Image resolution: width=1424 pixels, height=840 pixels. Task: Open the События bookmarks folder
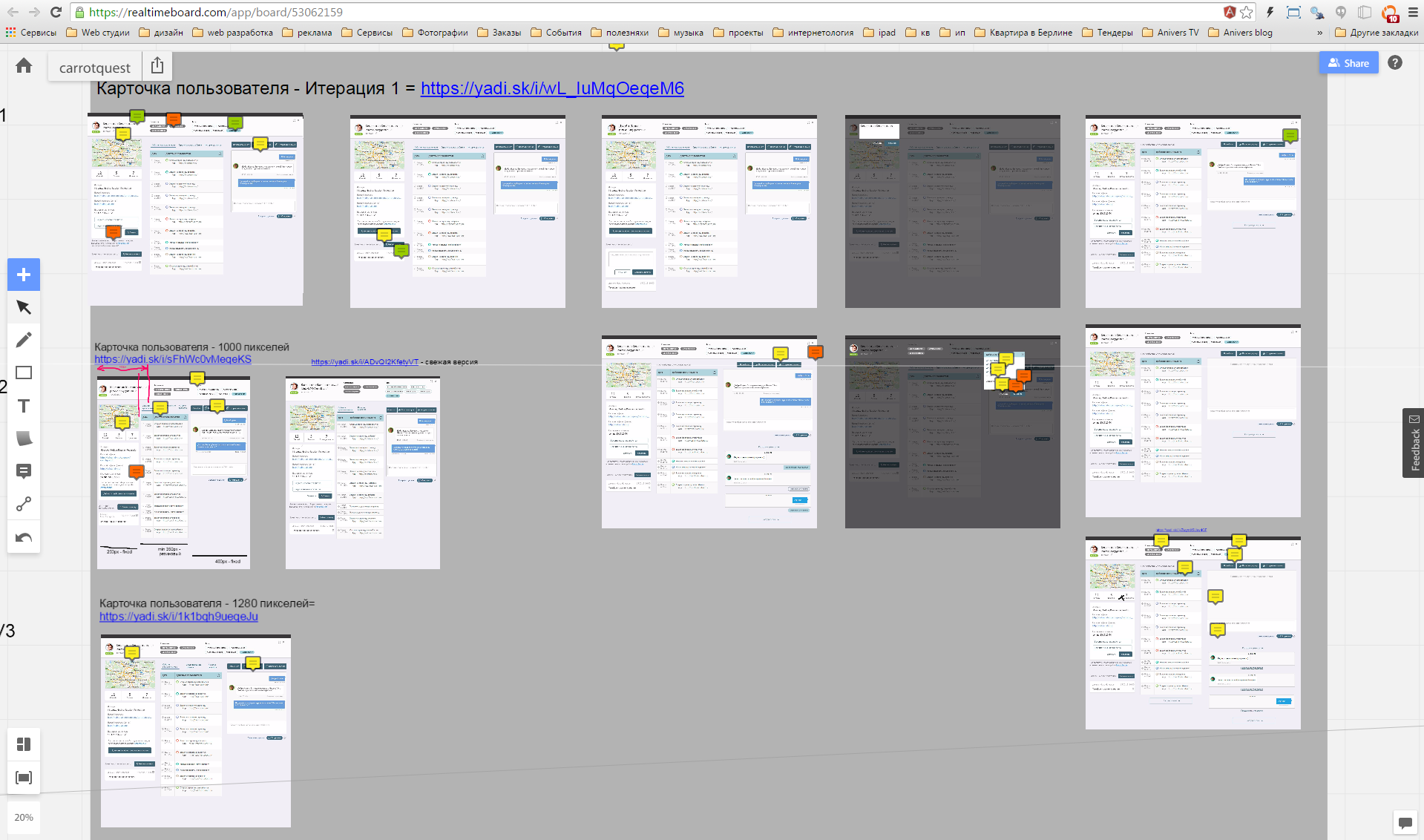pyautogui.click(x=557, y=33)
